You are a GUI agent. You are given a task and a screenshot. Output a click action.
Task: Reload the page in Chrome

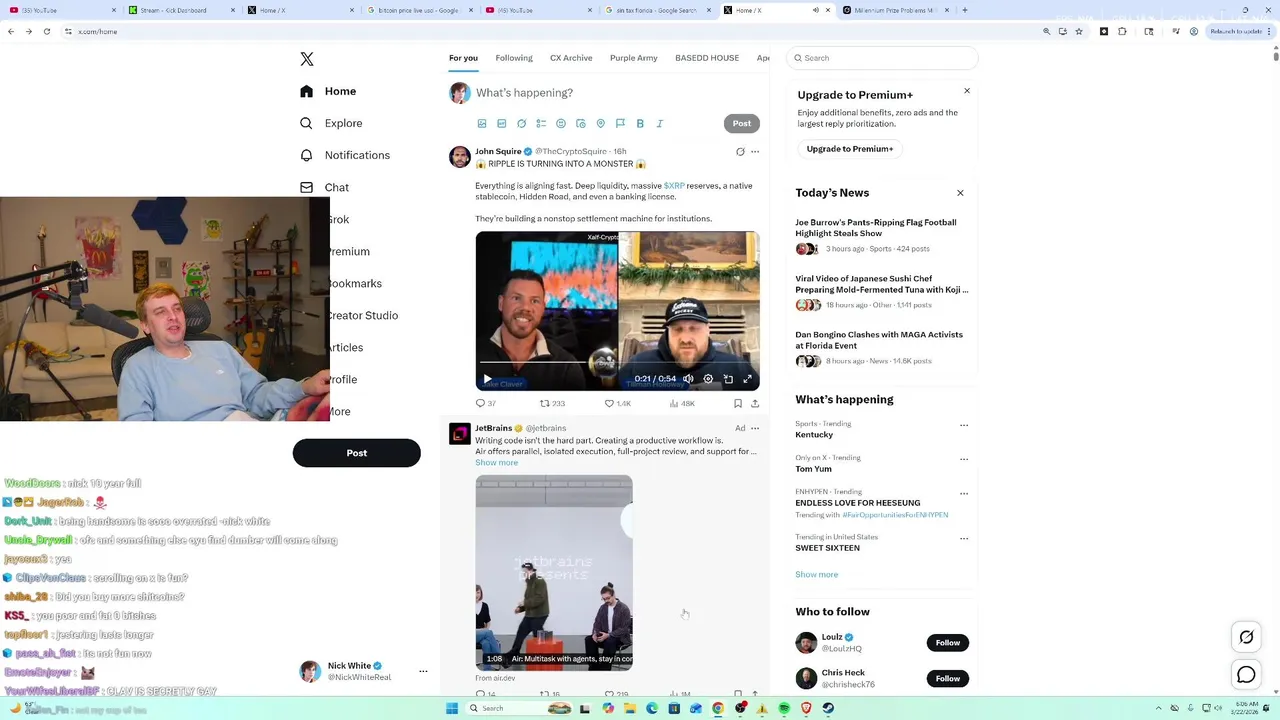pyautogui.click(x=47, y=31)
